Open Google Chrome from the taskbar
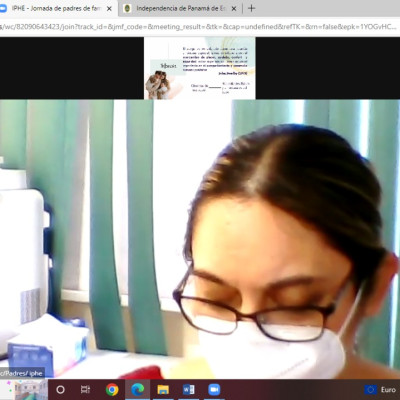 (112, 389)
